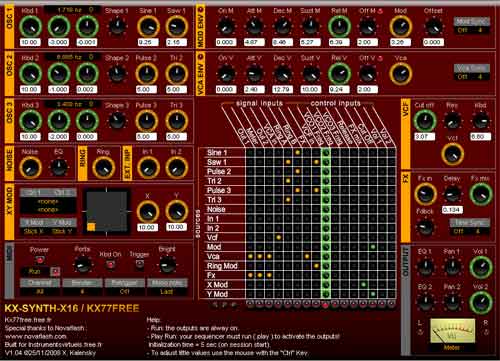The width and height of the screenshot is (500, 361).
Task: Click the VCF Res knob
Action: [x=452, y=120]
